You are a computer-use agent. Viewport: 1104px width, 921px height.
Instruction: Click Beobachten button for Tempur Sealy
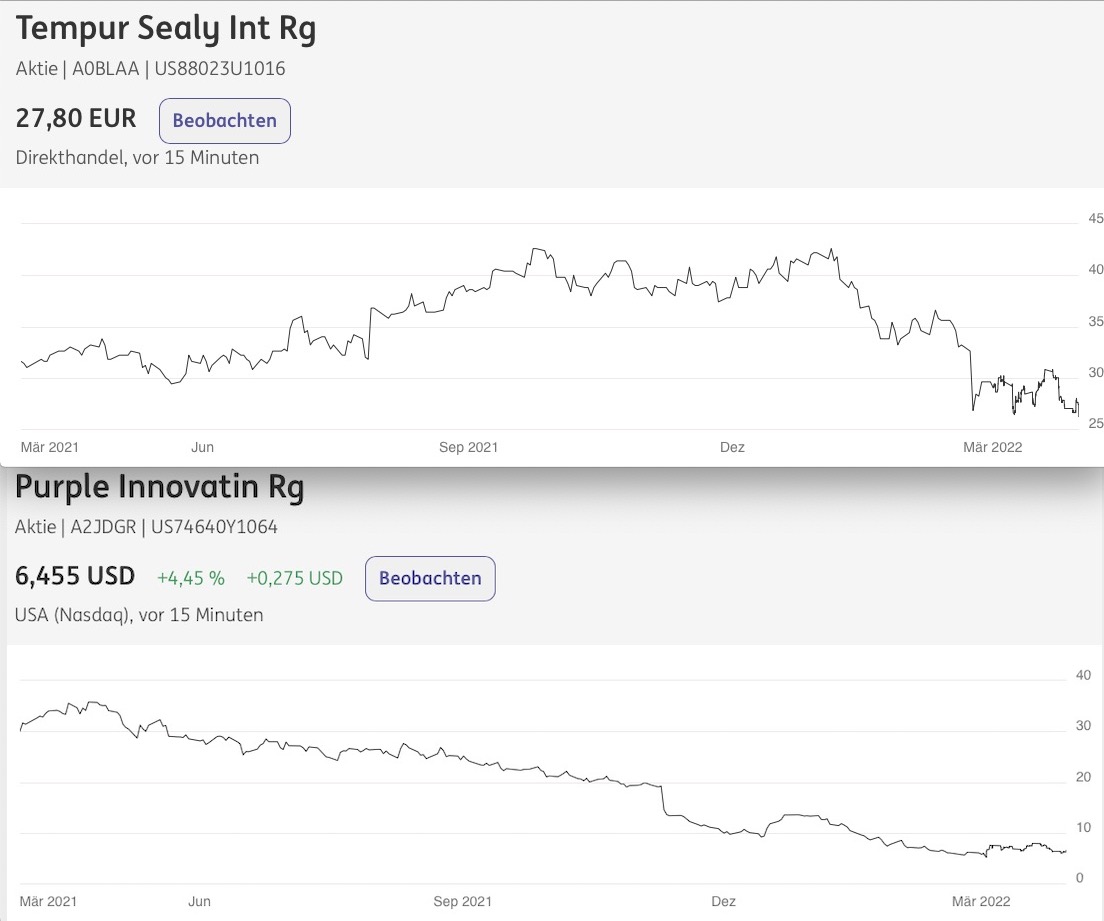pyautogui.click(x=225, y=121)
